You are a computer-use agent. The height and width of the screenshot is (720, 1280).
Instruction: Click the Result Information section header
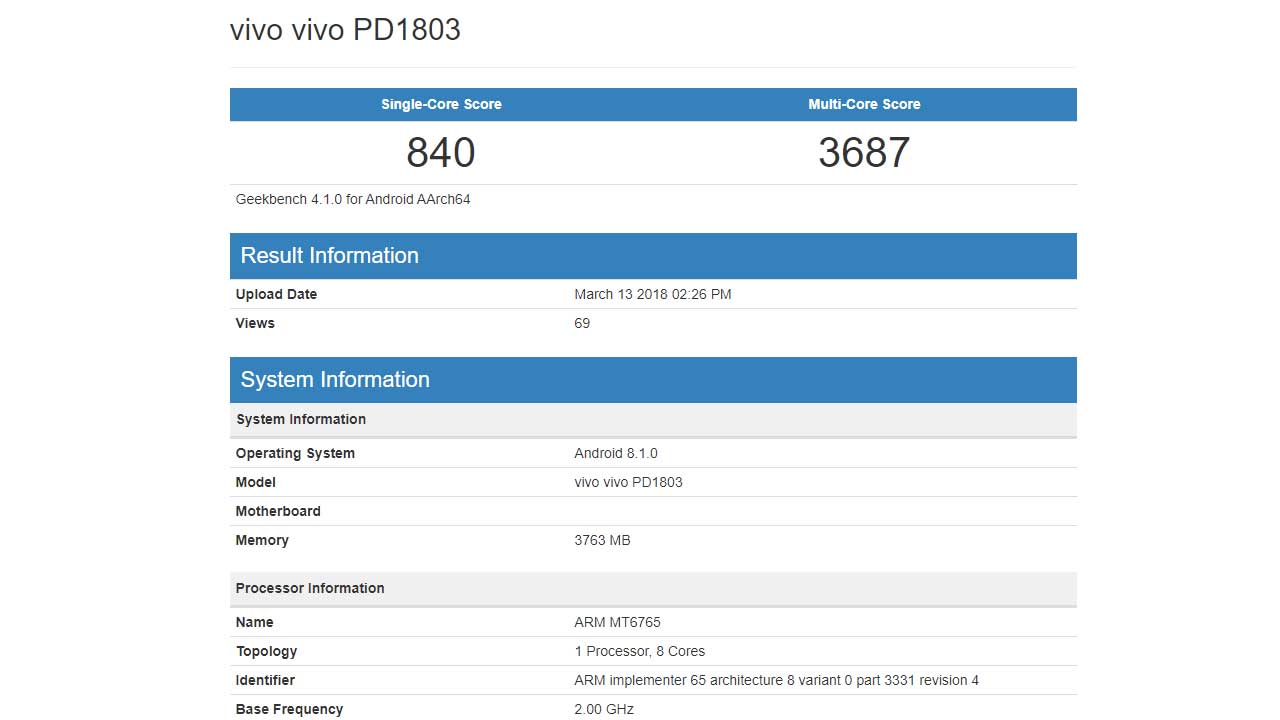point(653,256)
